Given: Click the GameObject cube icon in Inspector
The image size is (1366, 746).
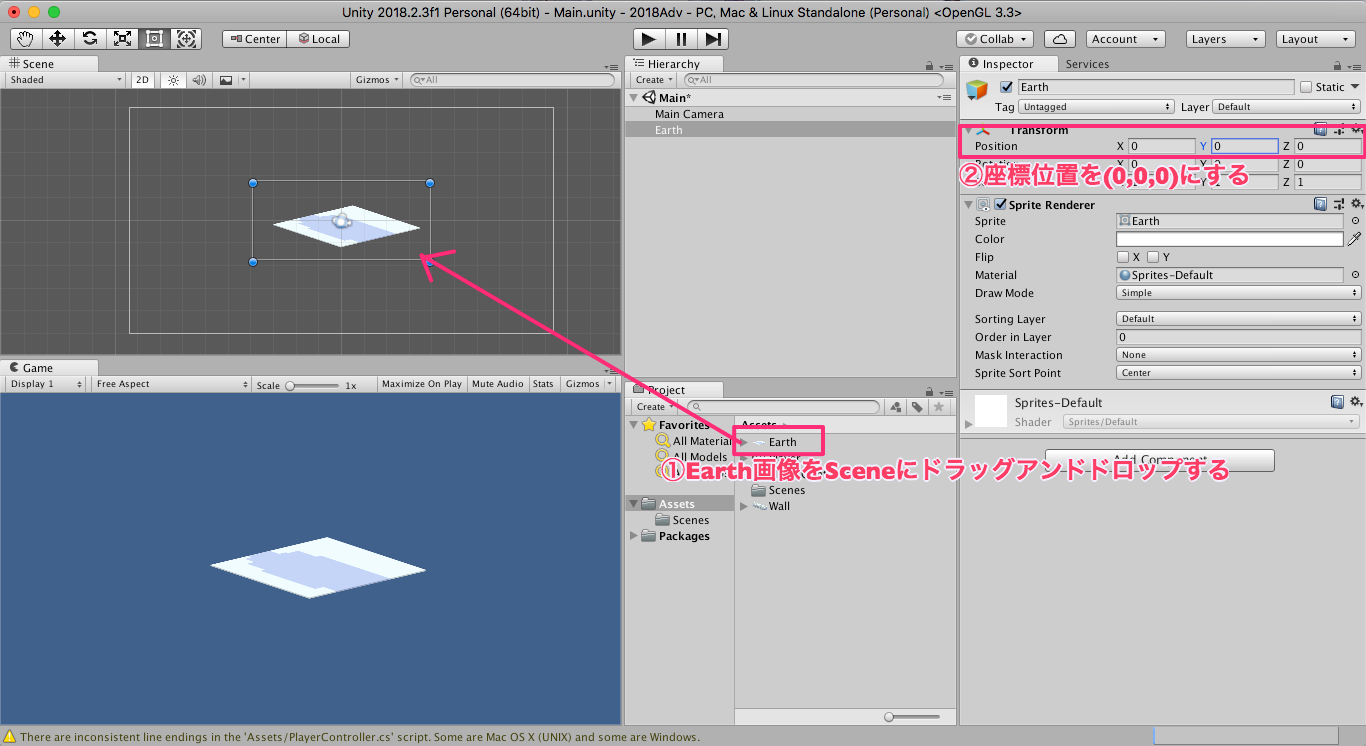Looking at the screenshot, I should [x=977, y=91].
